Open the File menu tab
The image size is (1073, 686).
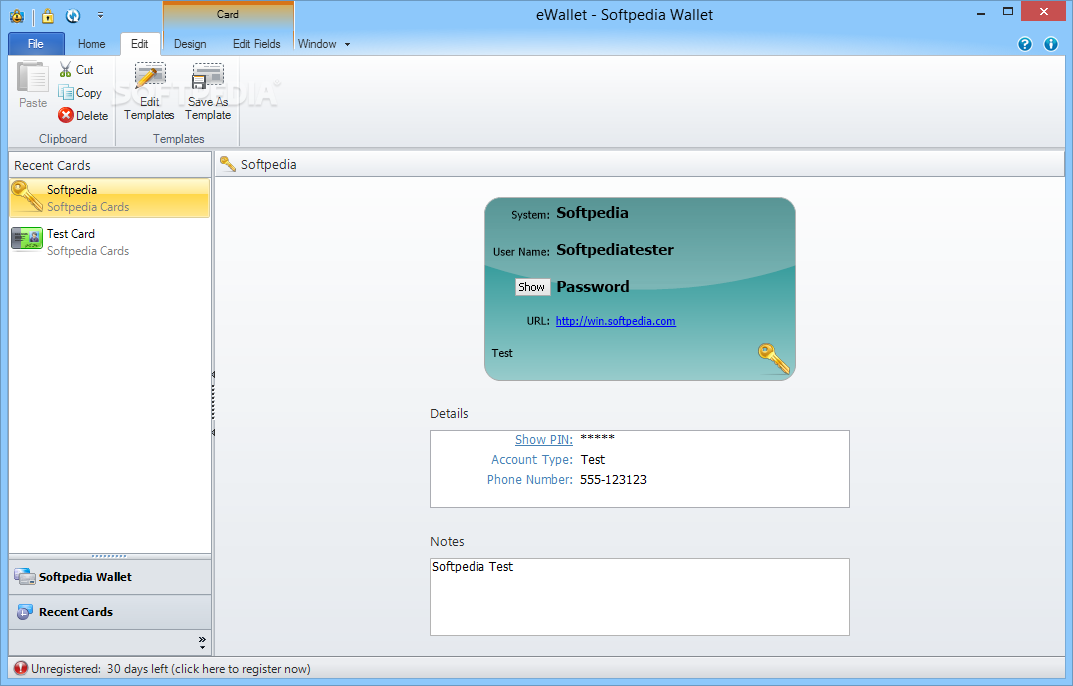36,44
